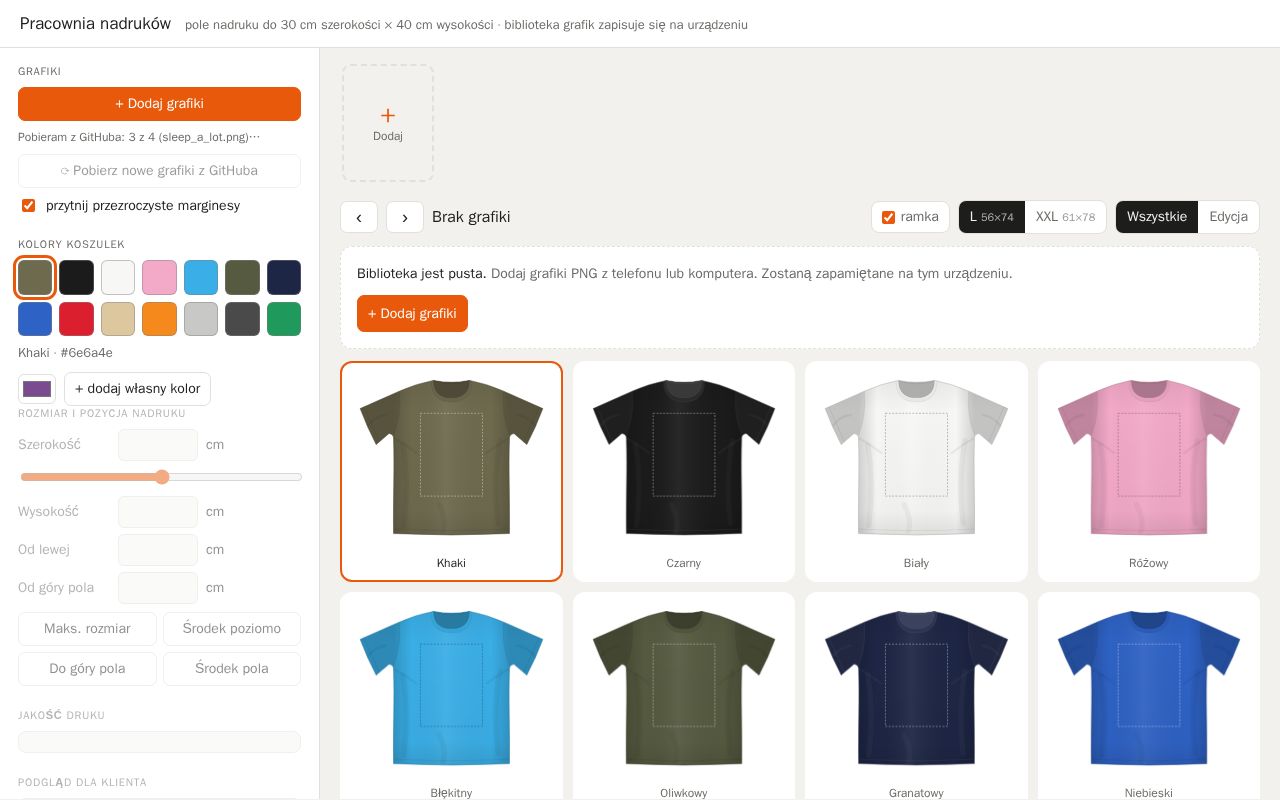The height and width of the screenshot is (800, 1280).
Task: Switch to the Edycja view tab
Action: pyautogui.click(x=1228, y=217)
